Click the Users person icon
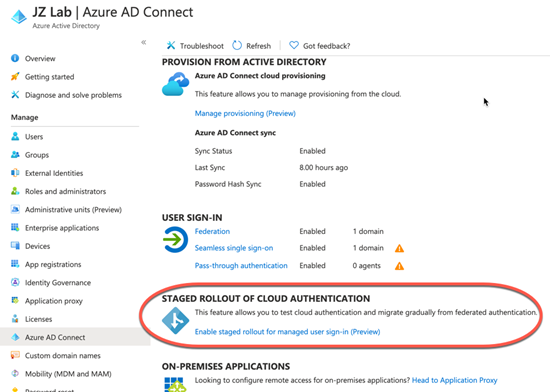This screenshot has width=550, height=392. point(15,136)
